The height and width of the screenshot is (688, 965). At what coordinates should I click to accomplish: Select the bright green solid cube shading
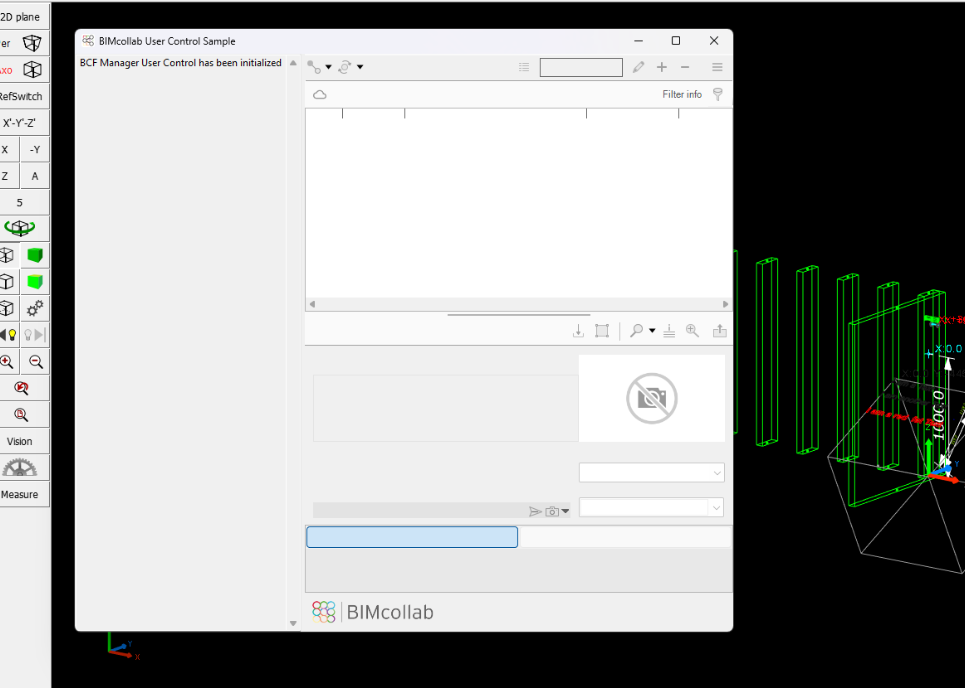pos(35,282)
